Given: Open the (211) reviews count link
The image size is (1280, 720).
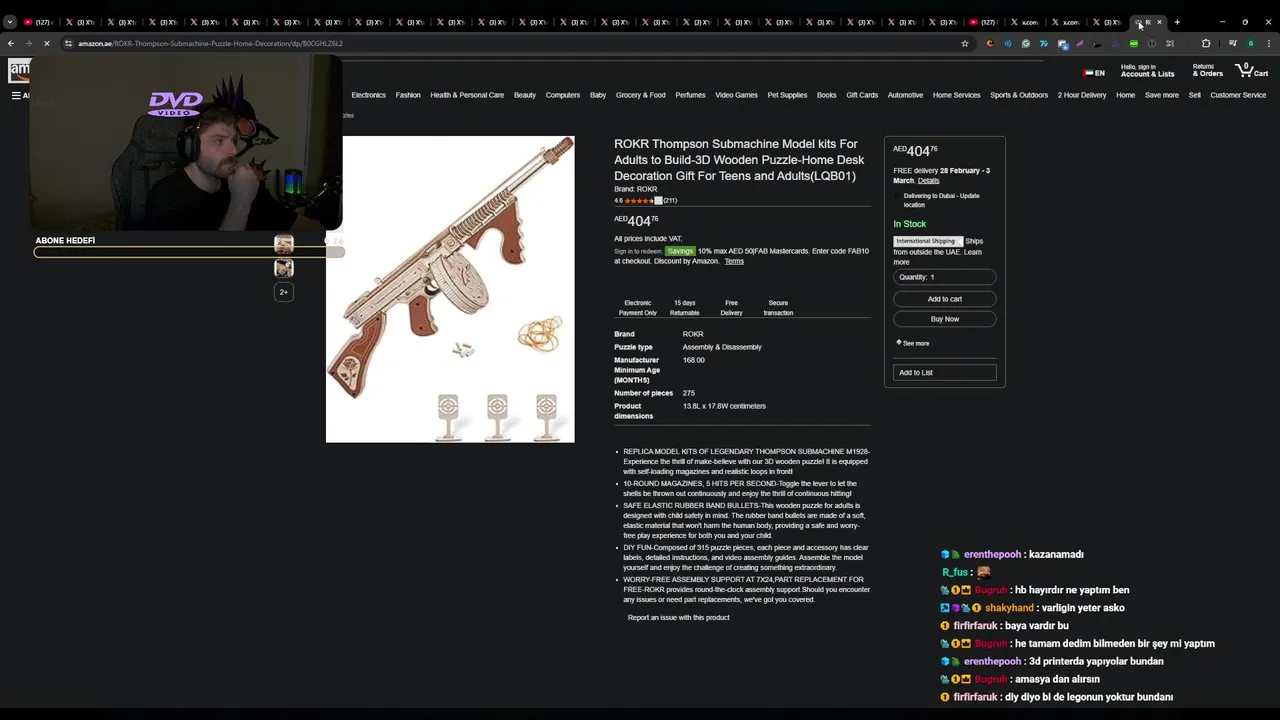Looking at the screenshot, I should click(670, 200).
